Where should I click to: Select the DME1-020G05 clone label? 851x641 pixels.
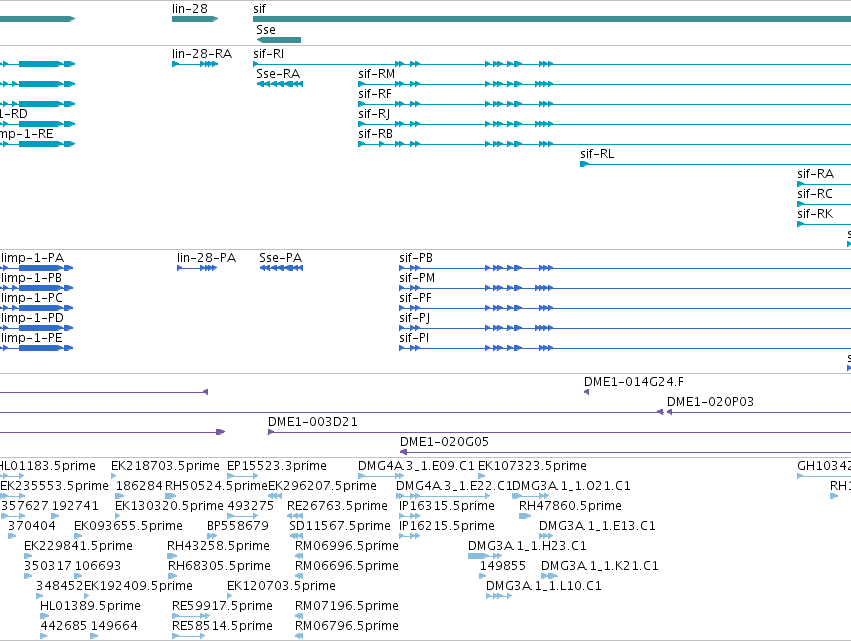(444, 442)
